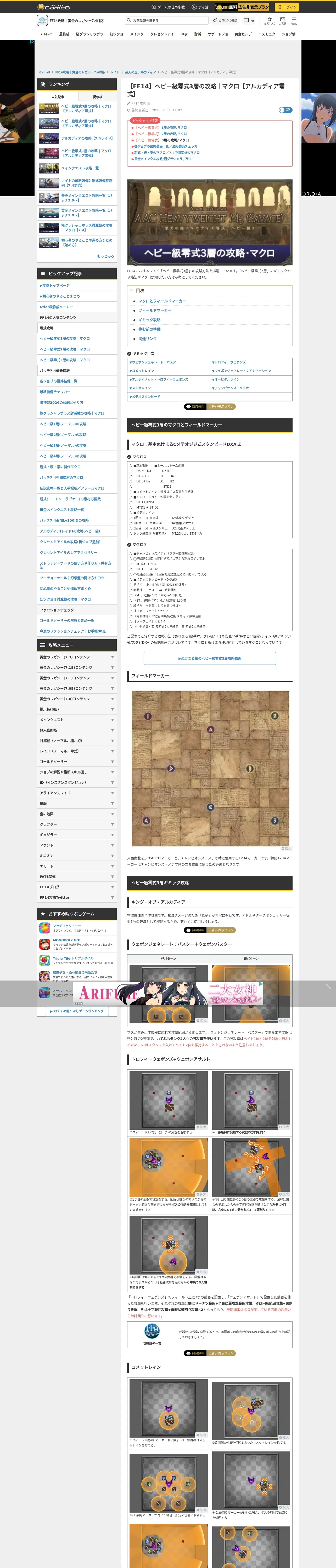Close the overlay banner ad with X
Screen dimensions: 336x1568
[x=329, y=987]
